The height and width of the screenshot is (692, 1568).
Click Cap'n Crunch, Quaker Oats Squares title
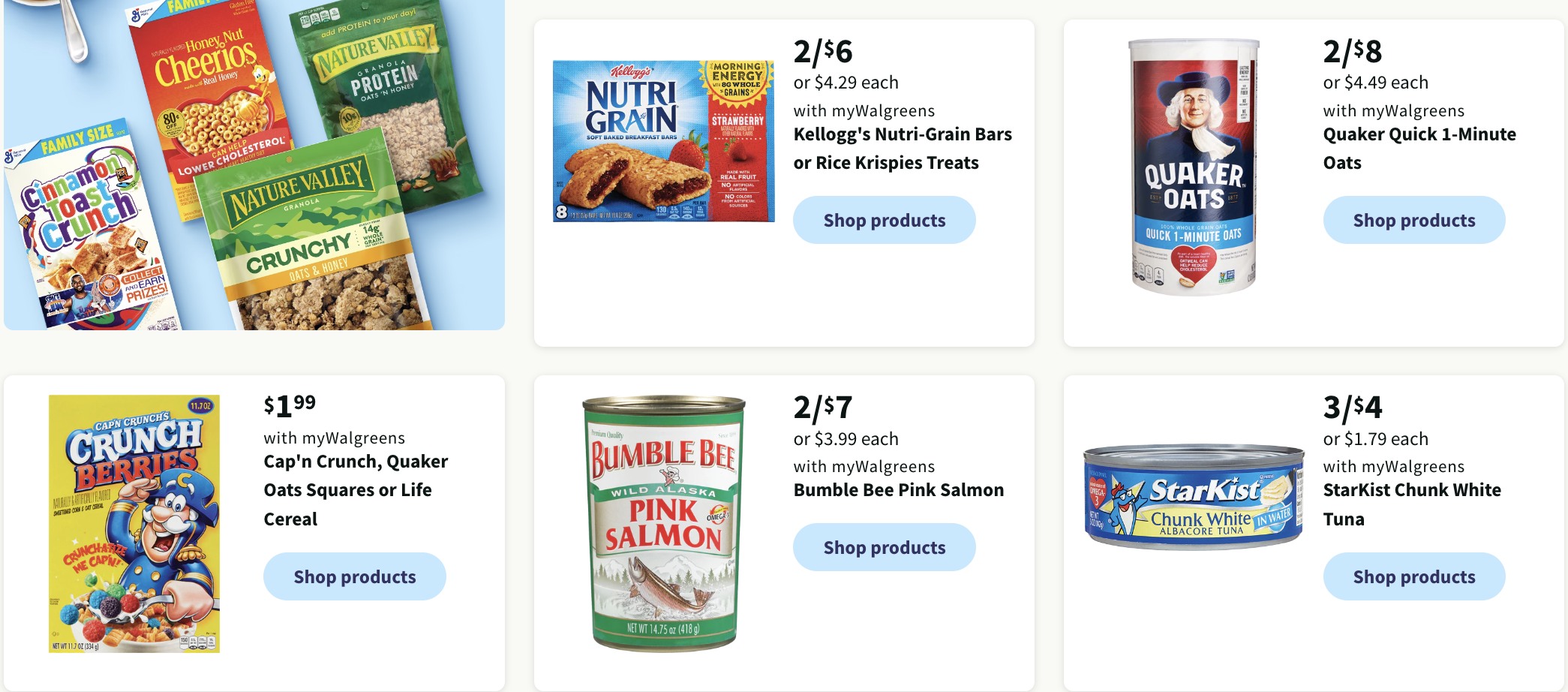[356, 490]
